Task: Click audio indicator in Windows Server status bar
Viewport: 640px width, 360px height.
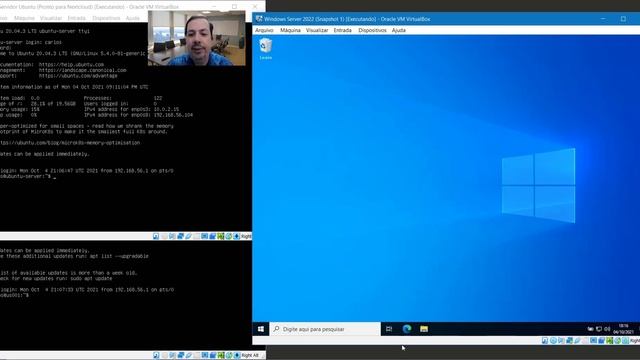Action: [x=561, y=340]
